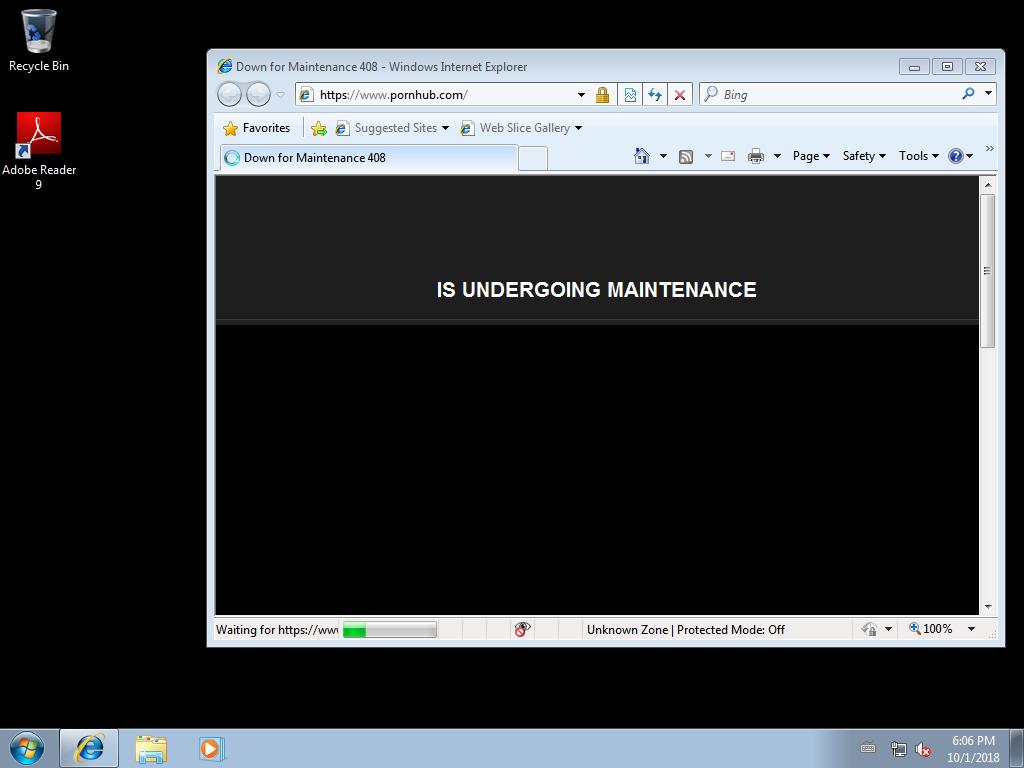Image resolution: width=1024 pixels, height=768 pixels.
Task: Expand the address bar URL dropdown arrow
Action: [581, 95]
